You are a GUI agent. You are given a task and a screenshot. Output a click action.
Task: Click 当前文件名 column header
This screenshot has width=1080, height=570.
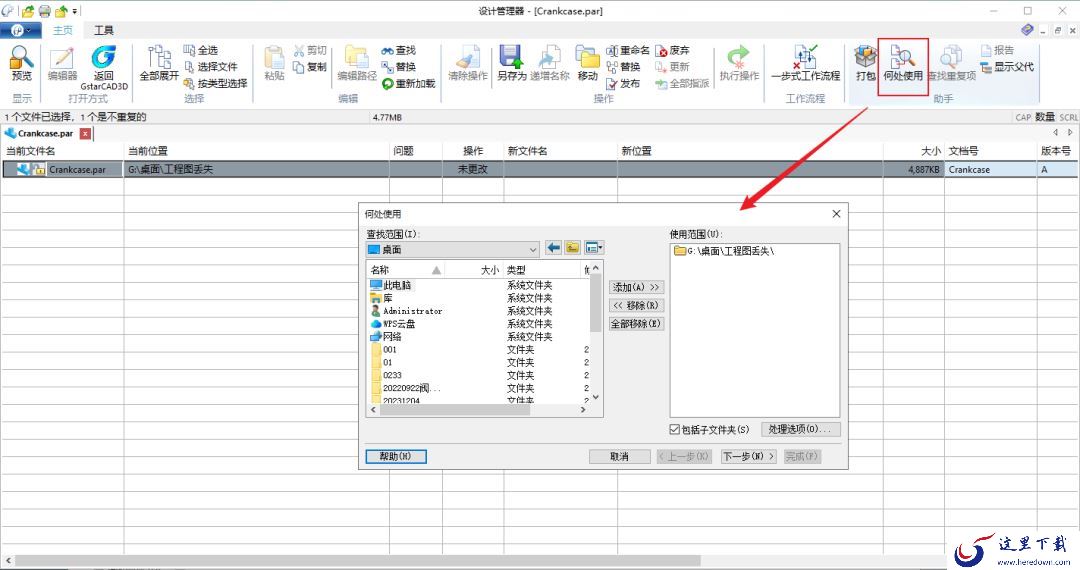pyautogui.click(x=63, y=151)
